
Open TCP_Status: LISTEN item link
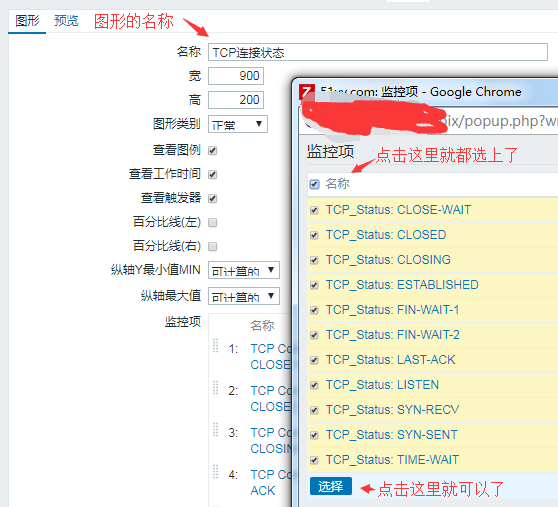(382, 385)
